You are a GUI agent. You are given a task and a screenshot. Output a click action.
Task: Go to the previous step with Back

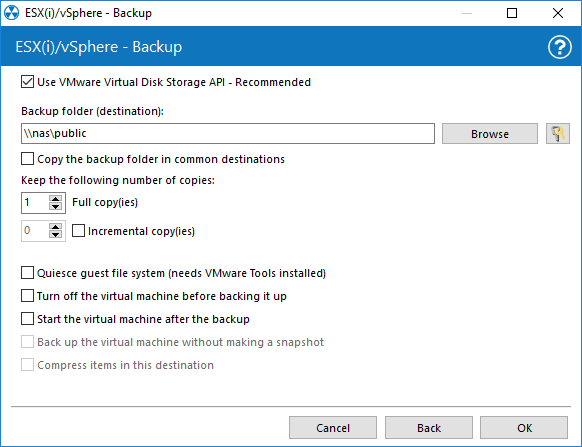429,428
